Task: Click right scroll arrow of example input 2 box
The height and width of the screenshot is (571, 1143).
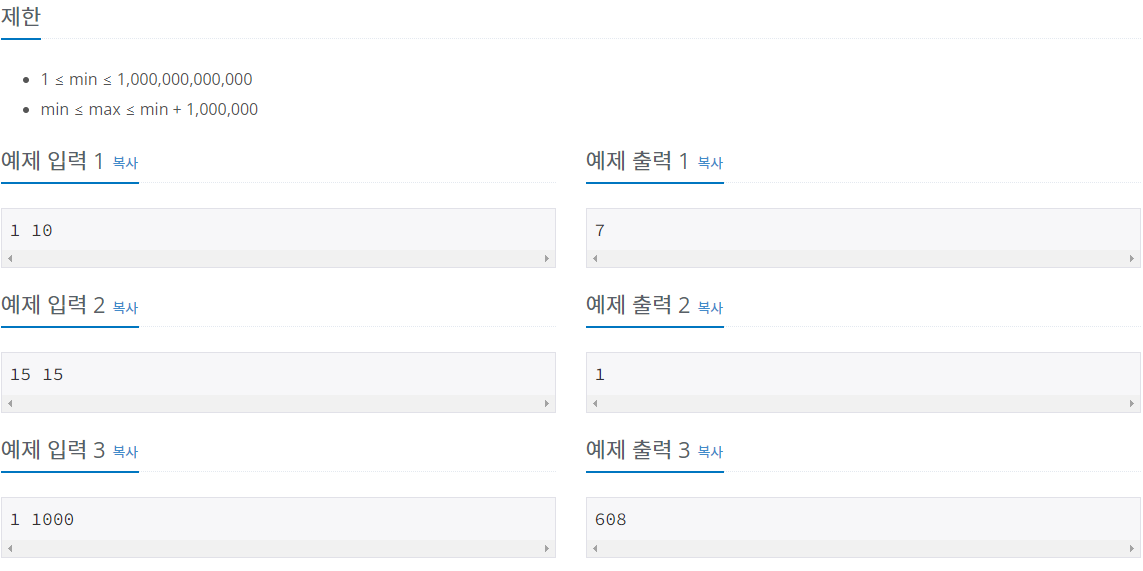Action: pos(547,404)
